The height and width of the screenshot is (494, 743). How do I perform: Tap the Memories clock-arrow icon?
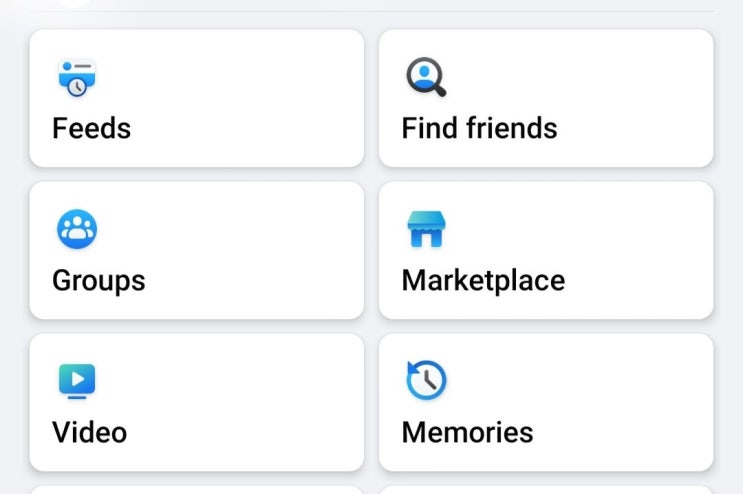426,381
